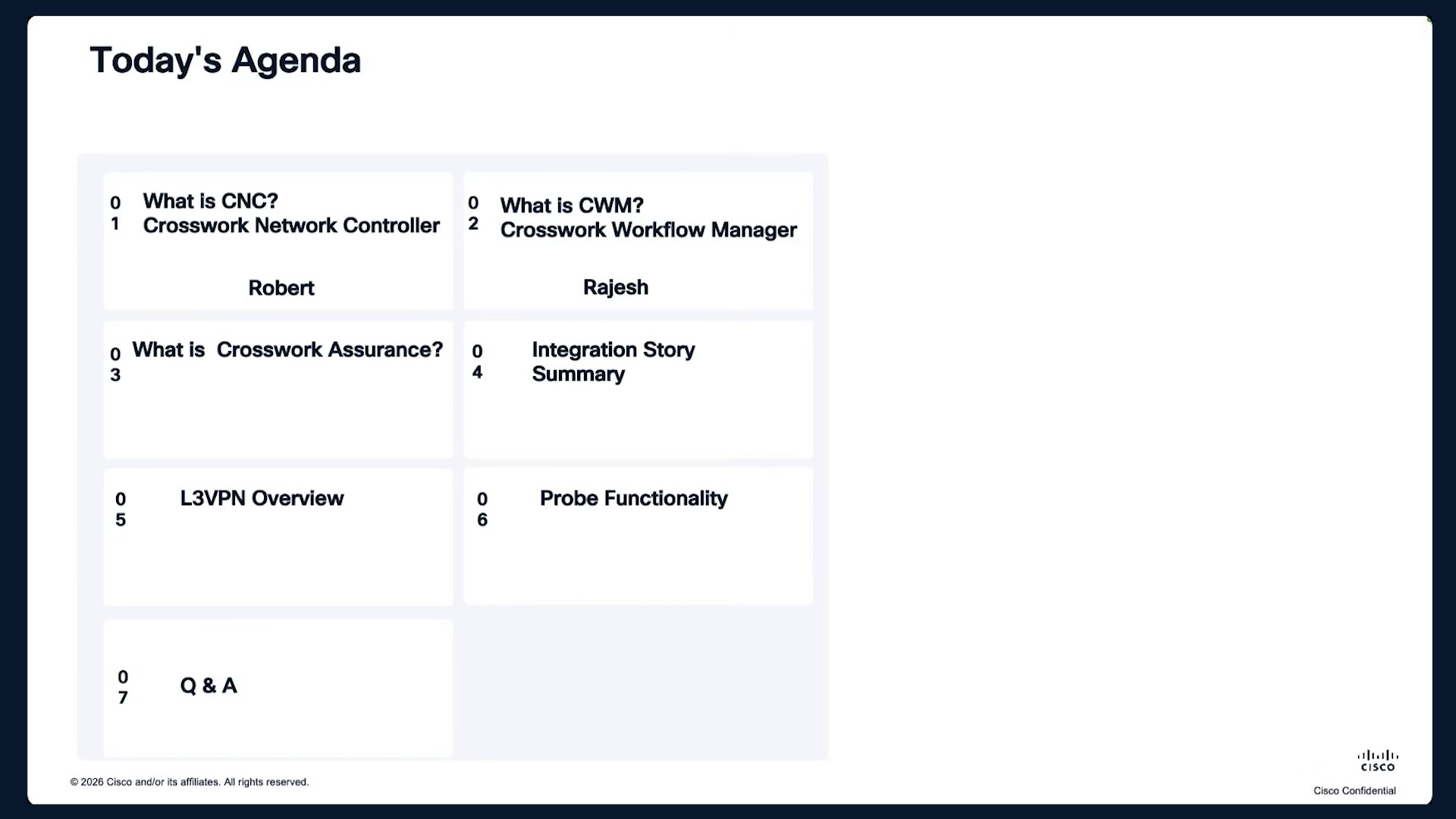Click the Probe Functionality agenda card
This screenshot has width=1456, height=819.
click(638, 536)
